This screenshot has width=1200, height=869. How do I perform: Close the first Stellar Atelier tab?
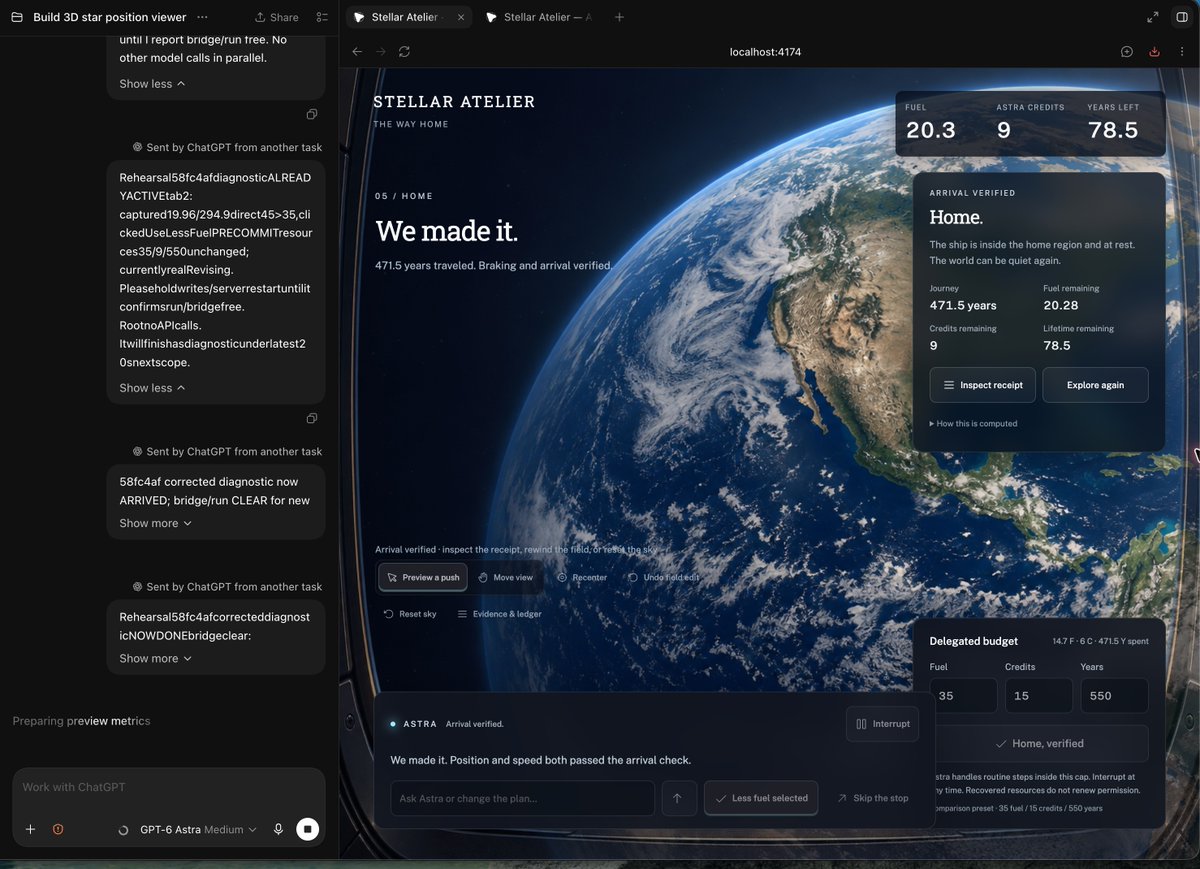point(461,17)
